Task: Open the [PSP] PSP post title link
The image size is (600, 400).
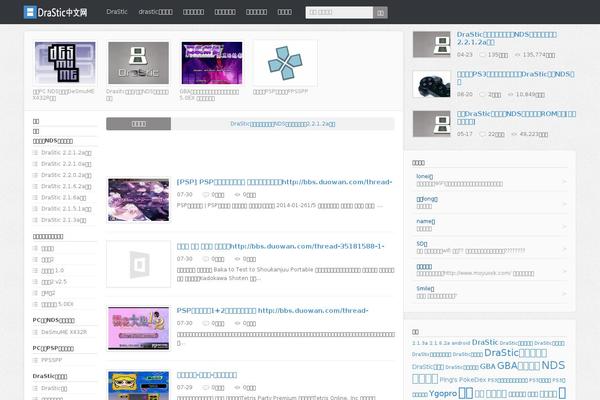Action: [284, 182]
